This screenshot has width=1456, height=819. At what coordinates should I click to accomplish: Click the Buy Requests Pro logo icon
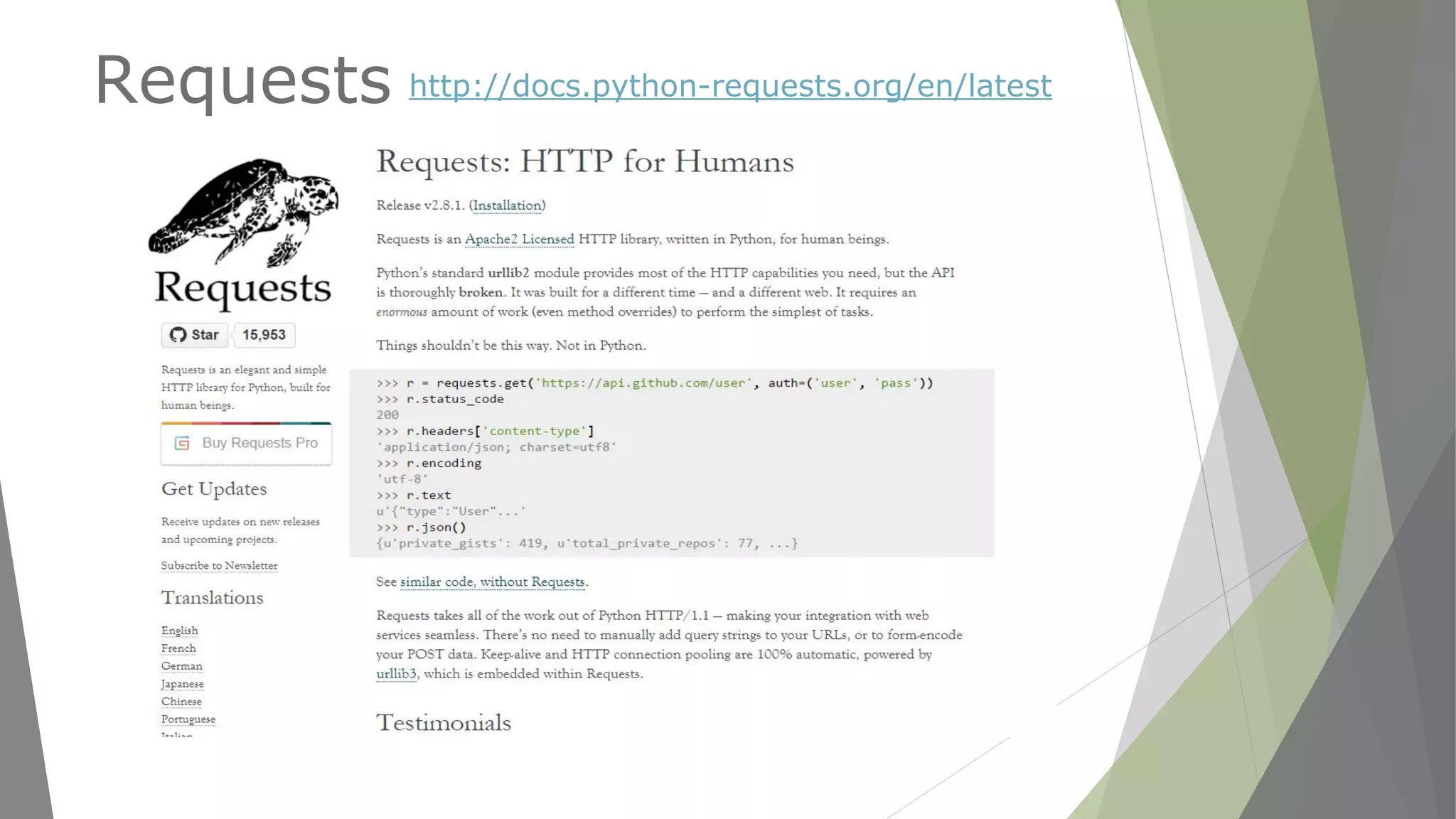[183, 443]
